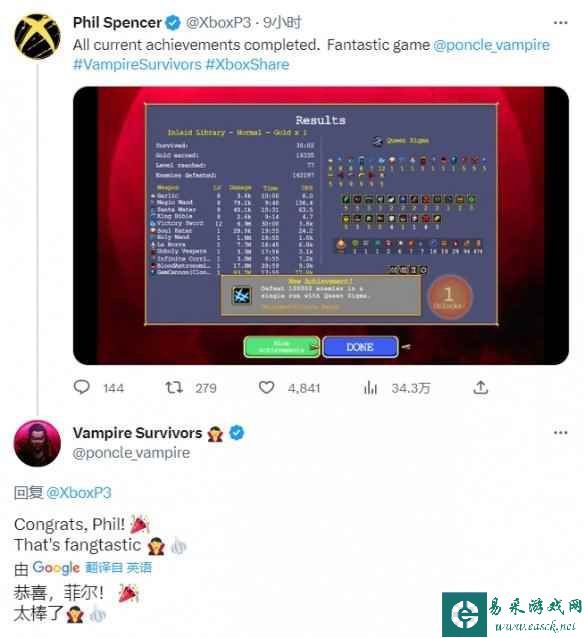Click the blue DONE button in game image
The image size is (584, 638).
(x=360, y=347)
